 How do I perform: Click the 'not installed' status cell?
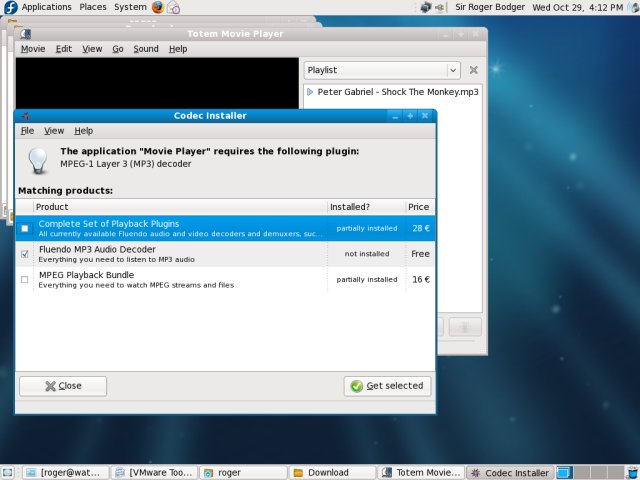[x=367, y=254]
